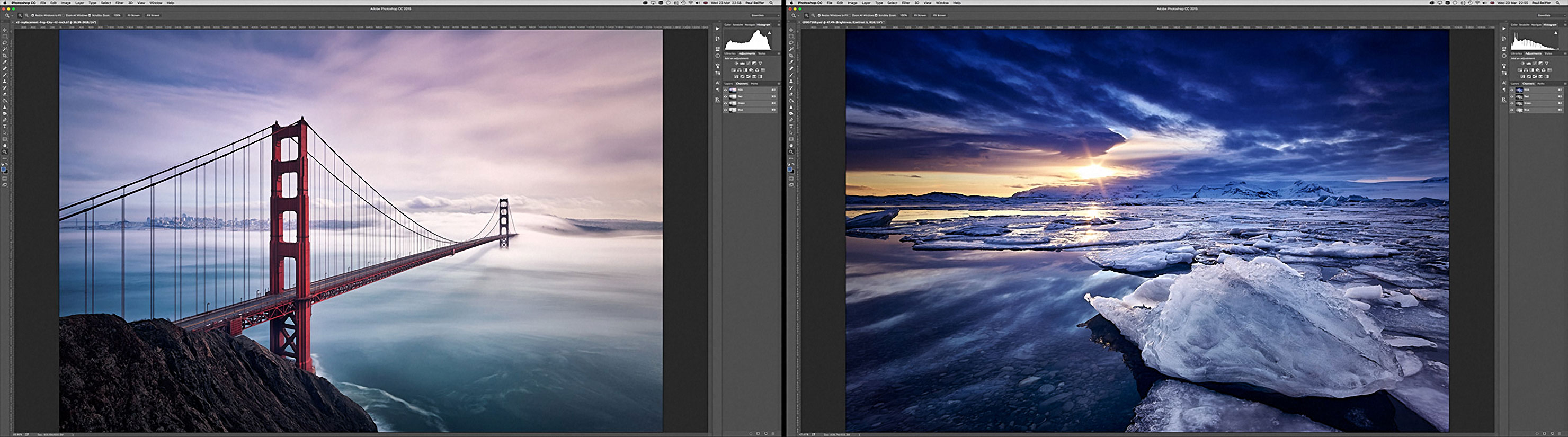Toggle Scrubby Zoom checkbox in the left window

90,15
